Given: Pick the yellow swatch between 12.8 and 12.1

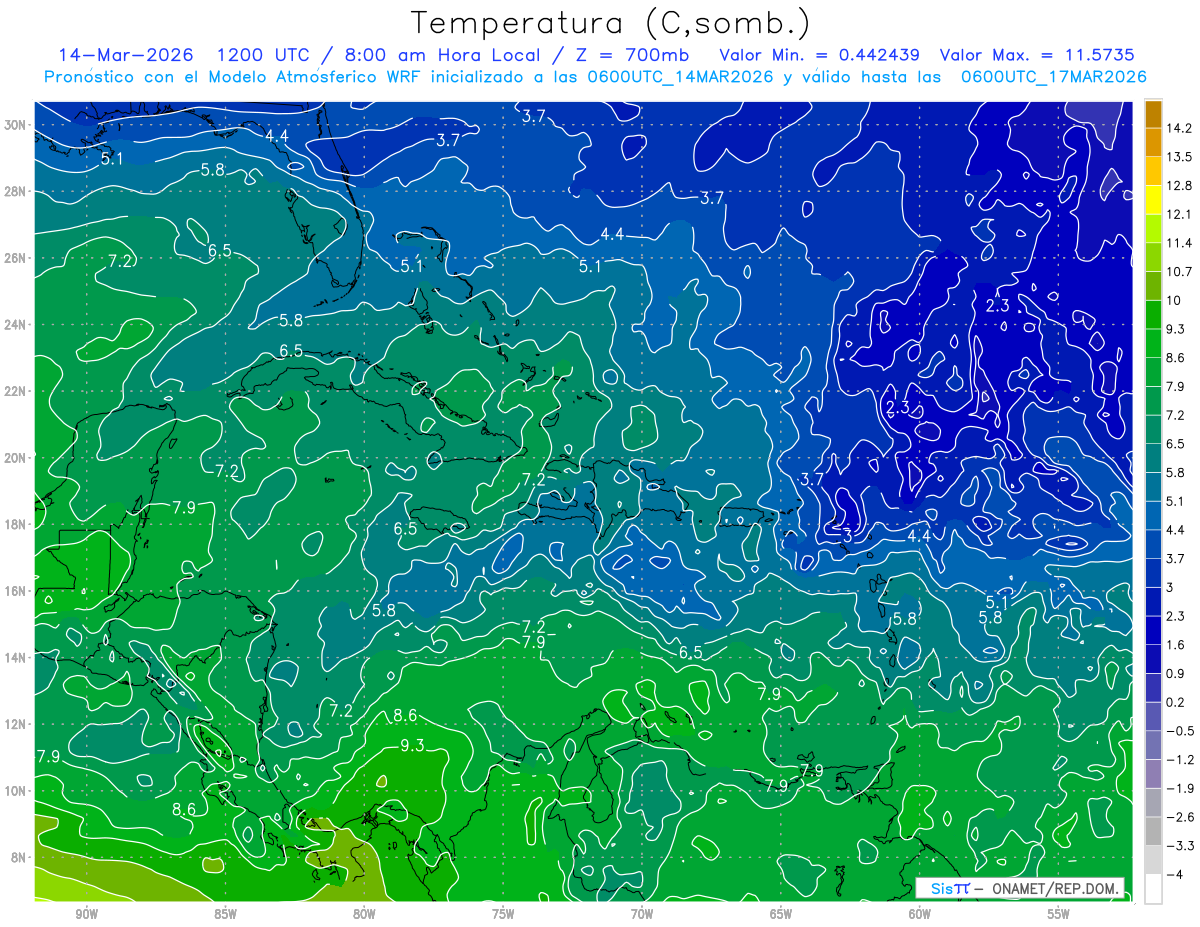Looking at the screenshot, I should 1153,200.
